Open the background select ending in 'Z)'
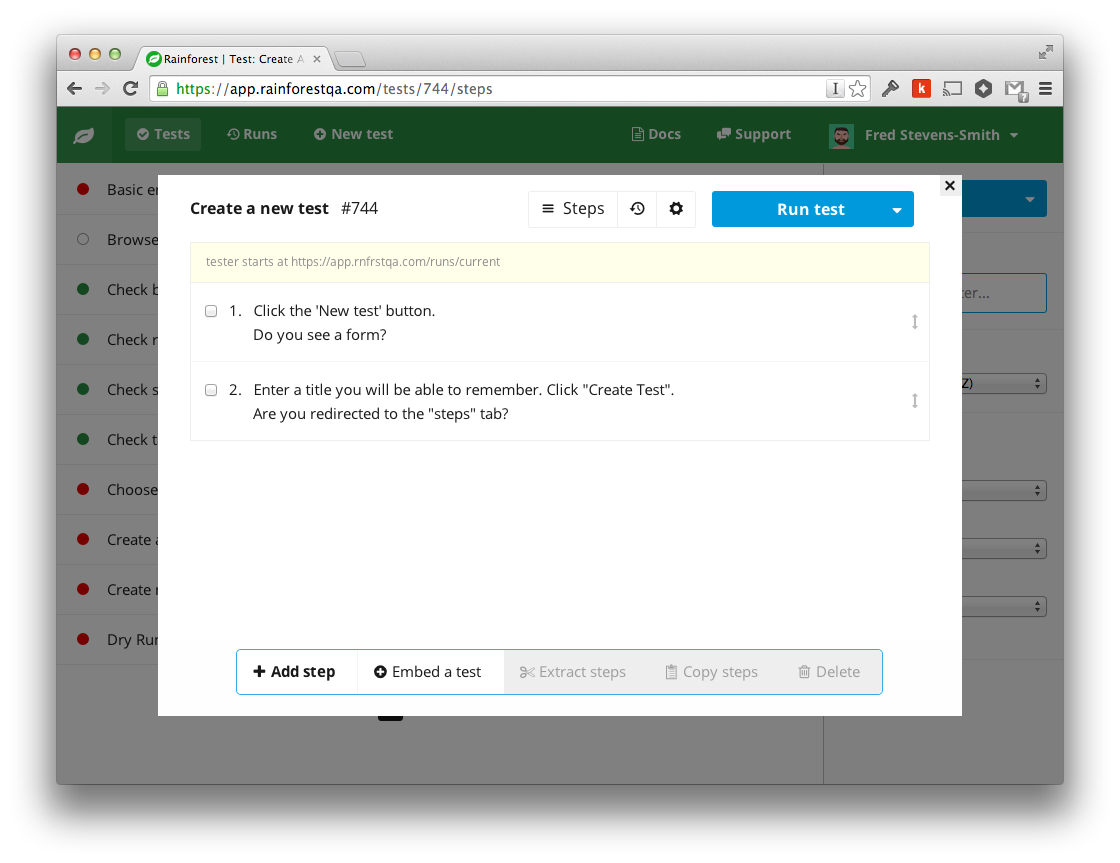 1004,384
